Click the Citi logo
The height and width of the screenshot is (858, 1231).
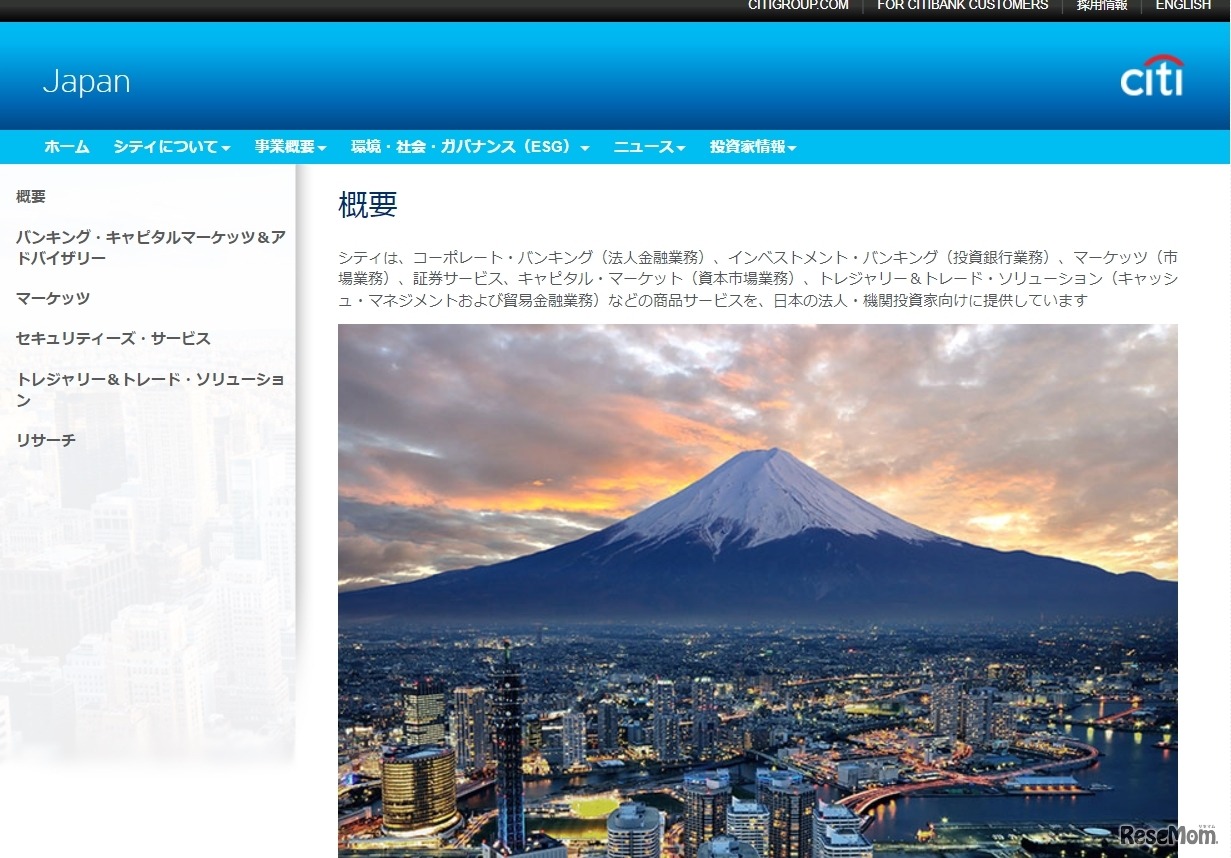pyautogui.click(x=1151, y=76)
